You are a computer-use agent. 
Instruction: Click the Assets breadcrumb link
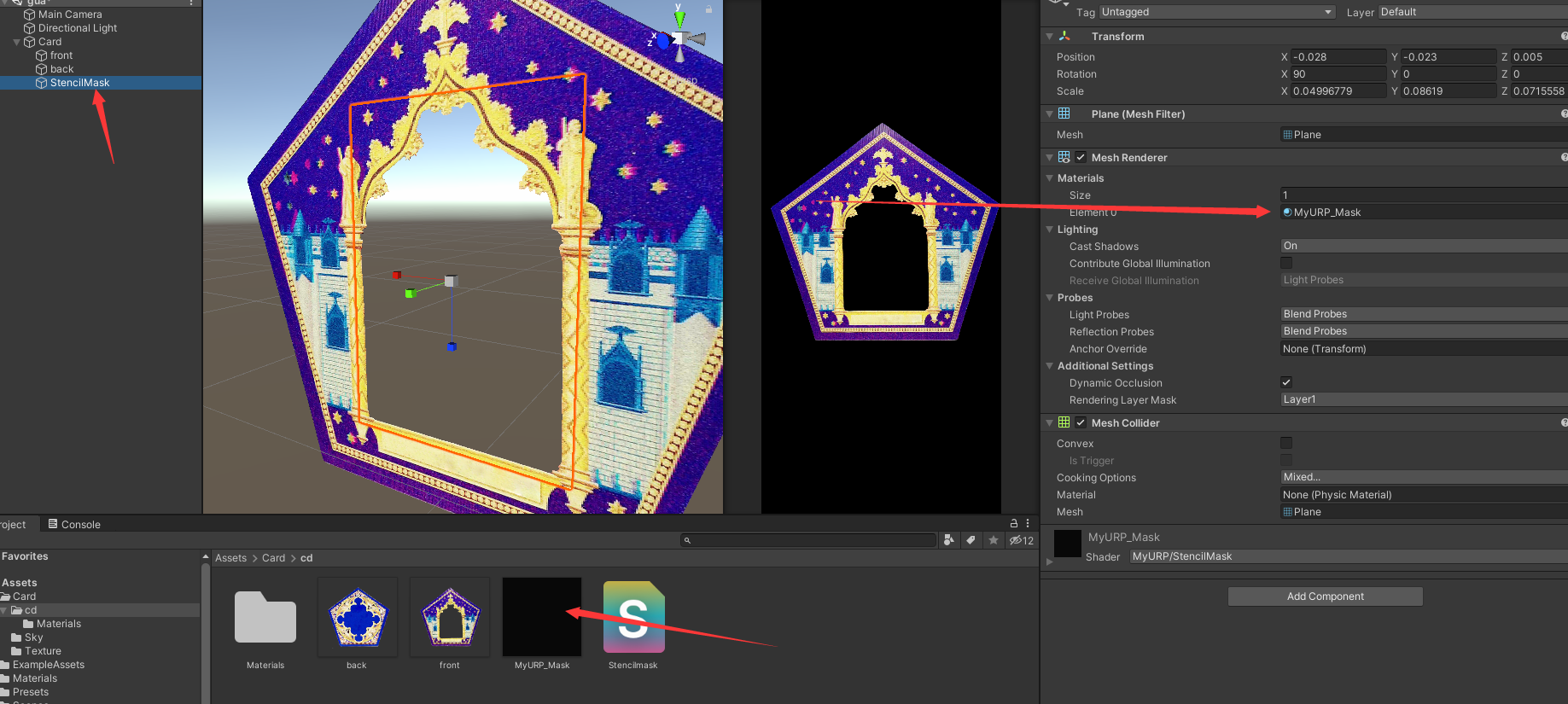(x=230, y=558)
